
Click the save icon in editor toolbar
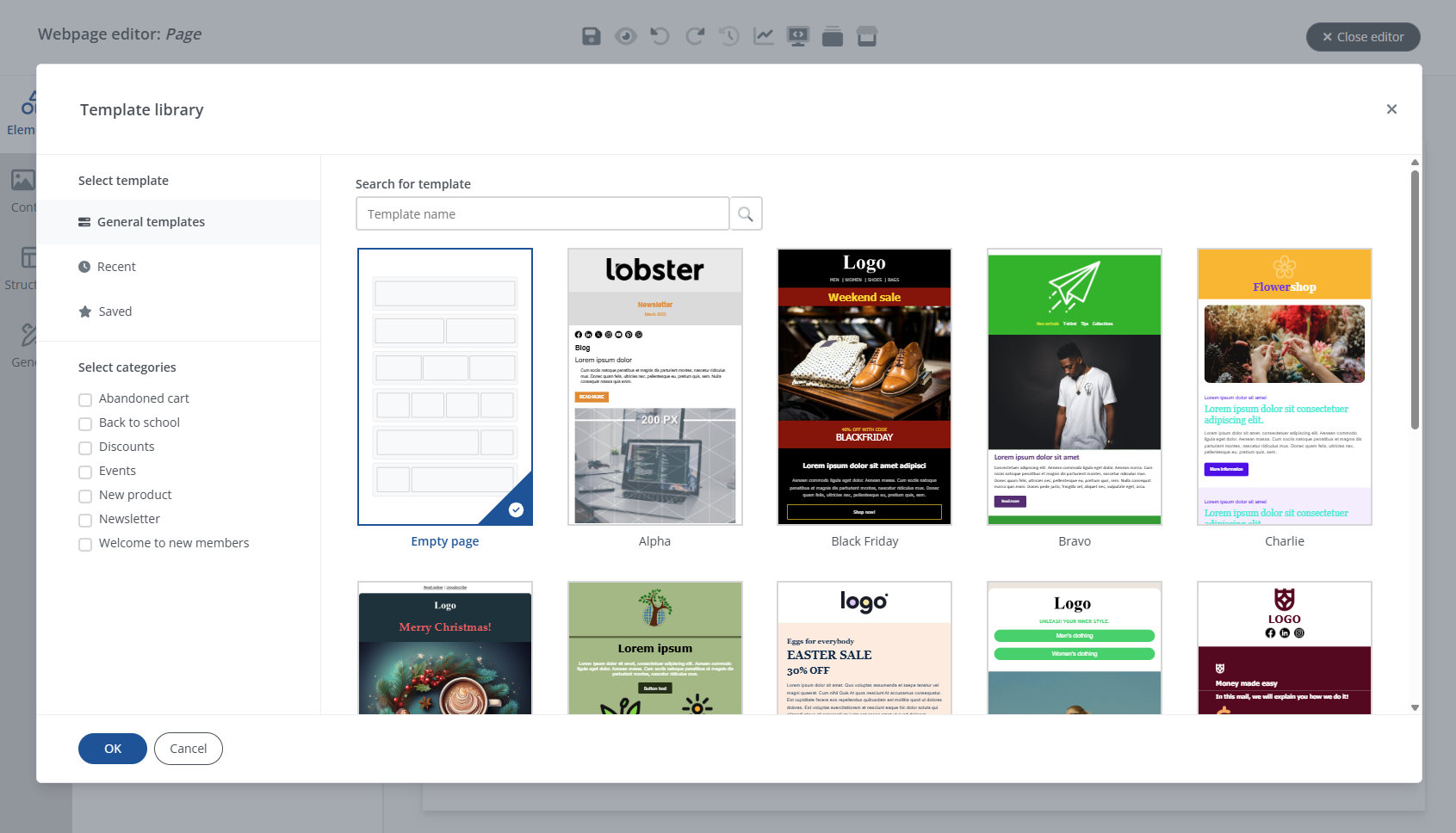tap(591, 36)
